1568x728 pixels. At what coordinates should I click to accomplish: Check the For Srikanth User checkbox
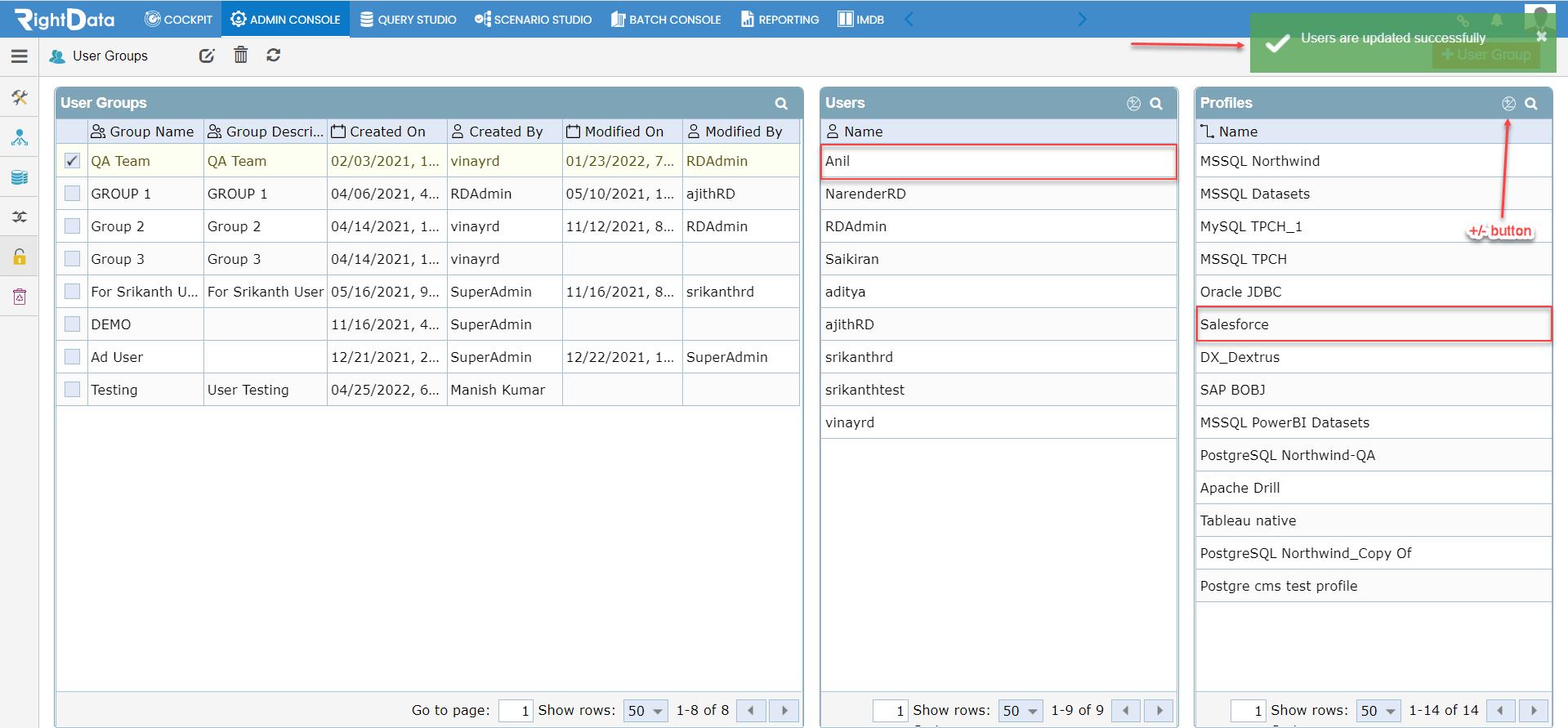72,292
